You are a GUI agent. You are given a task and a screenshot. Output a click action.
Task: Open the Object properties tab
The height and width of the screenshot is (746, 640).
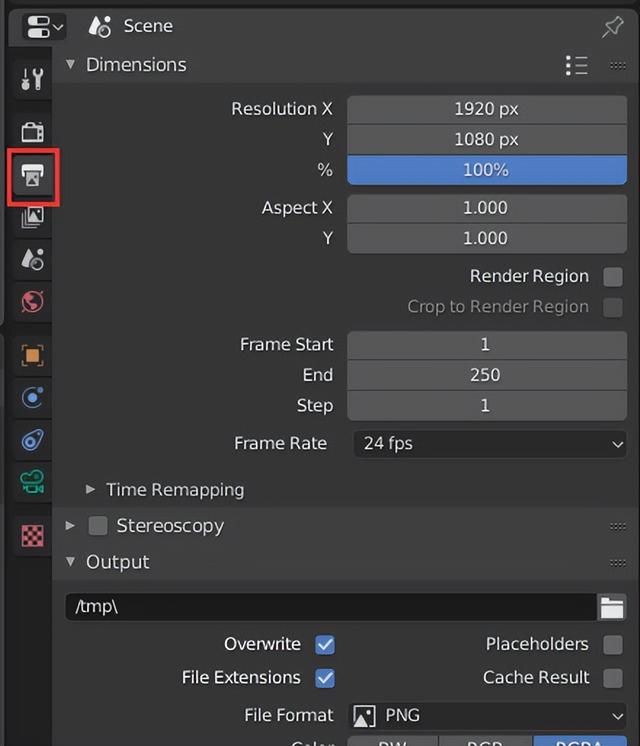(x=32, y=355)
